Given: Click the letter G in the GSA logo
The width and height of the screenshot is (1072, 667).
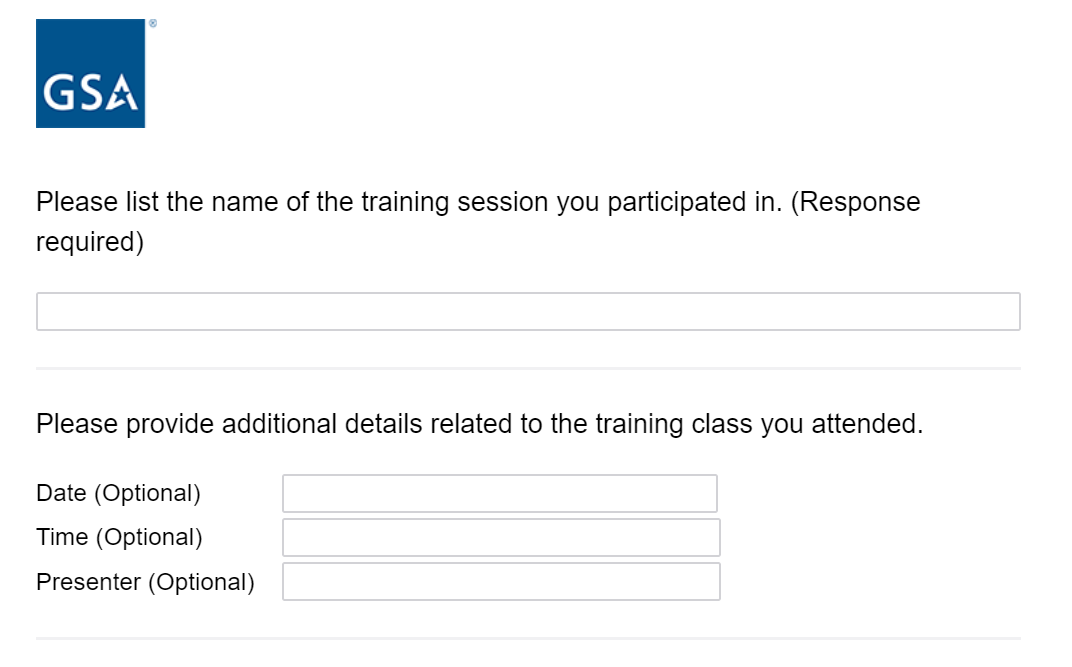Looking at the screenshot, I should coord(60,95).
